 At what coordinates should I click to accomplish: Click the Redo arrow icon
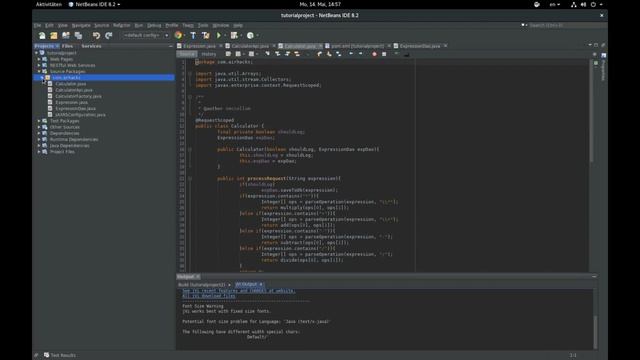109,36
